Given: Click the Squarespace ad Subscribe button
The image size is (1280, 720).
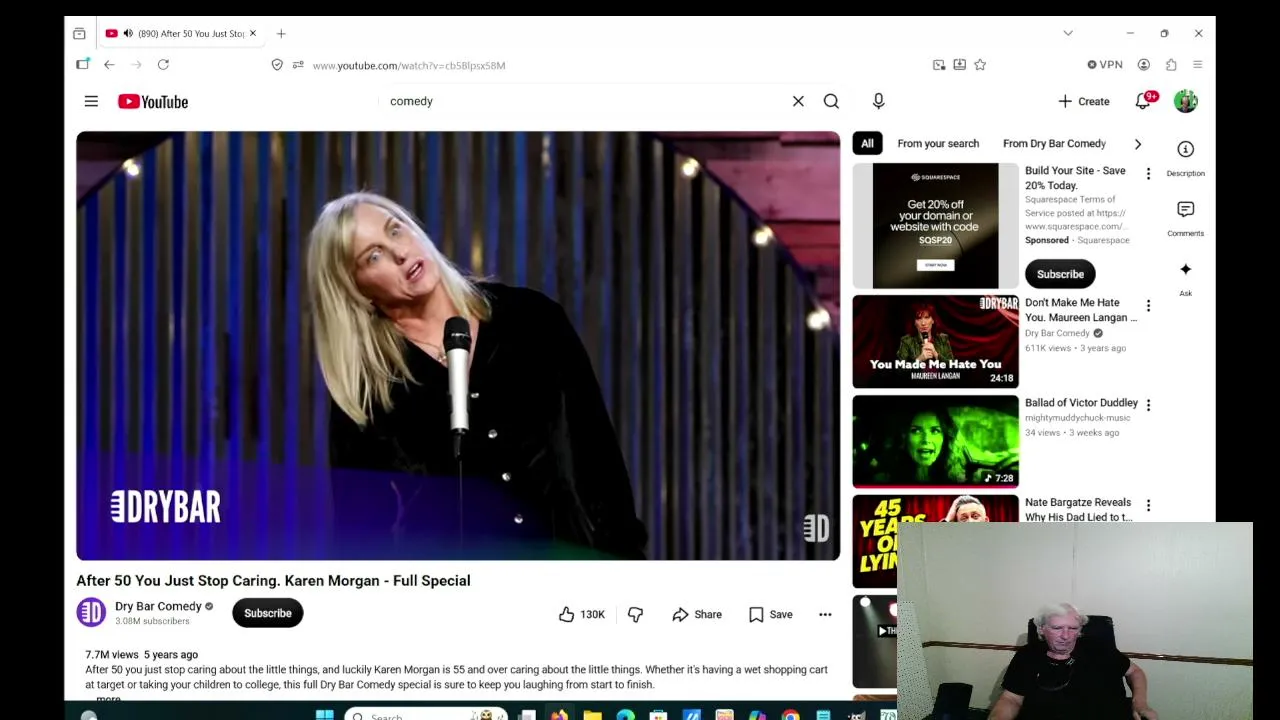Looking at the screenshot, I should point(1060,274).
